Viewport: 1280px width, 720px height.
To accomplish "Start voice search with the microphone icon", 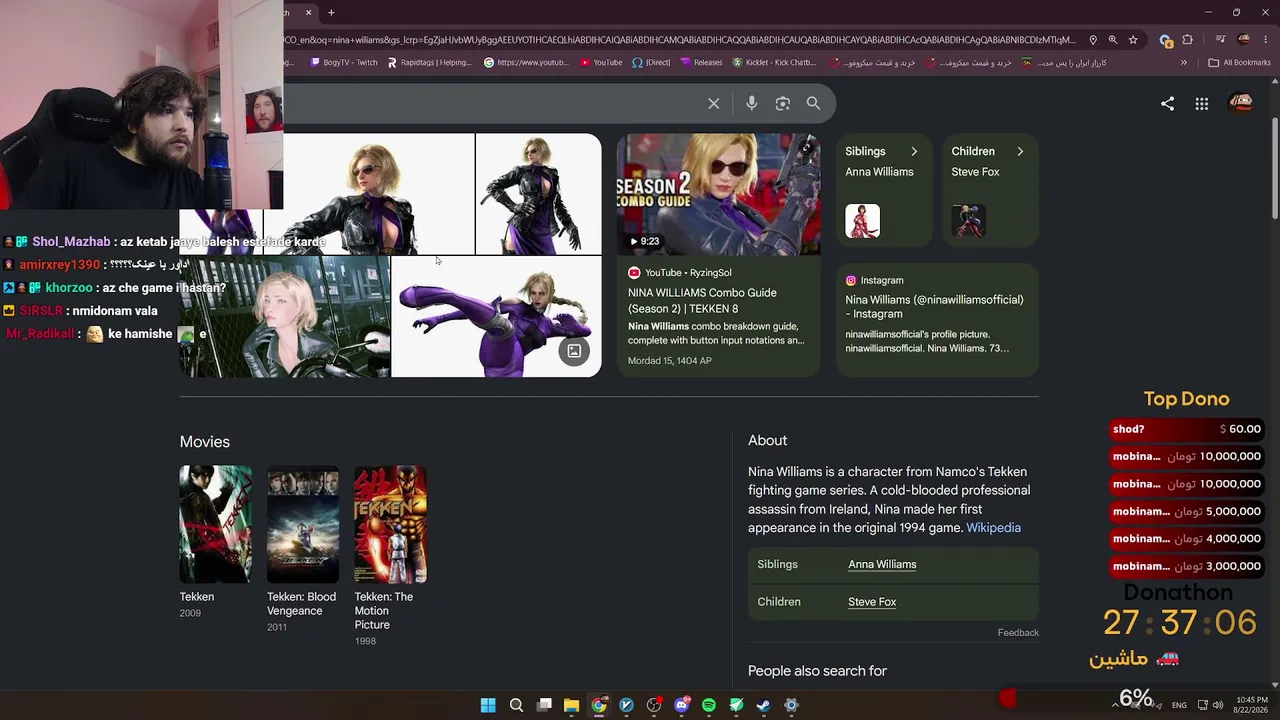I will coord(752,103).
